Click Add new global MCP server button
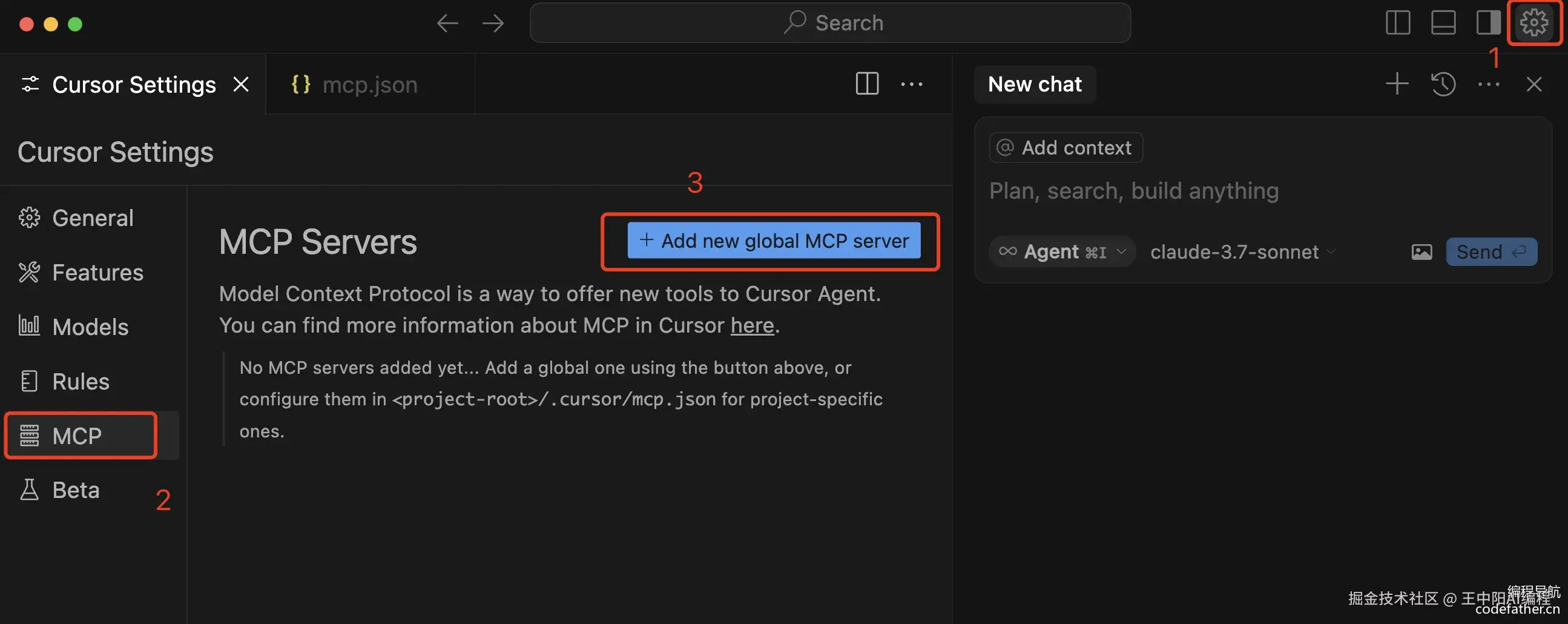Image resolution: width=1568 pixels, height=624 pixels. point(774,241)
